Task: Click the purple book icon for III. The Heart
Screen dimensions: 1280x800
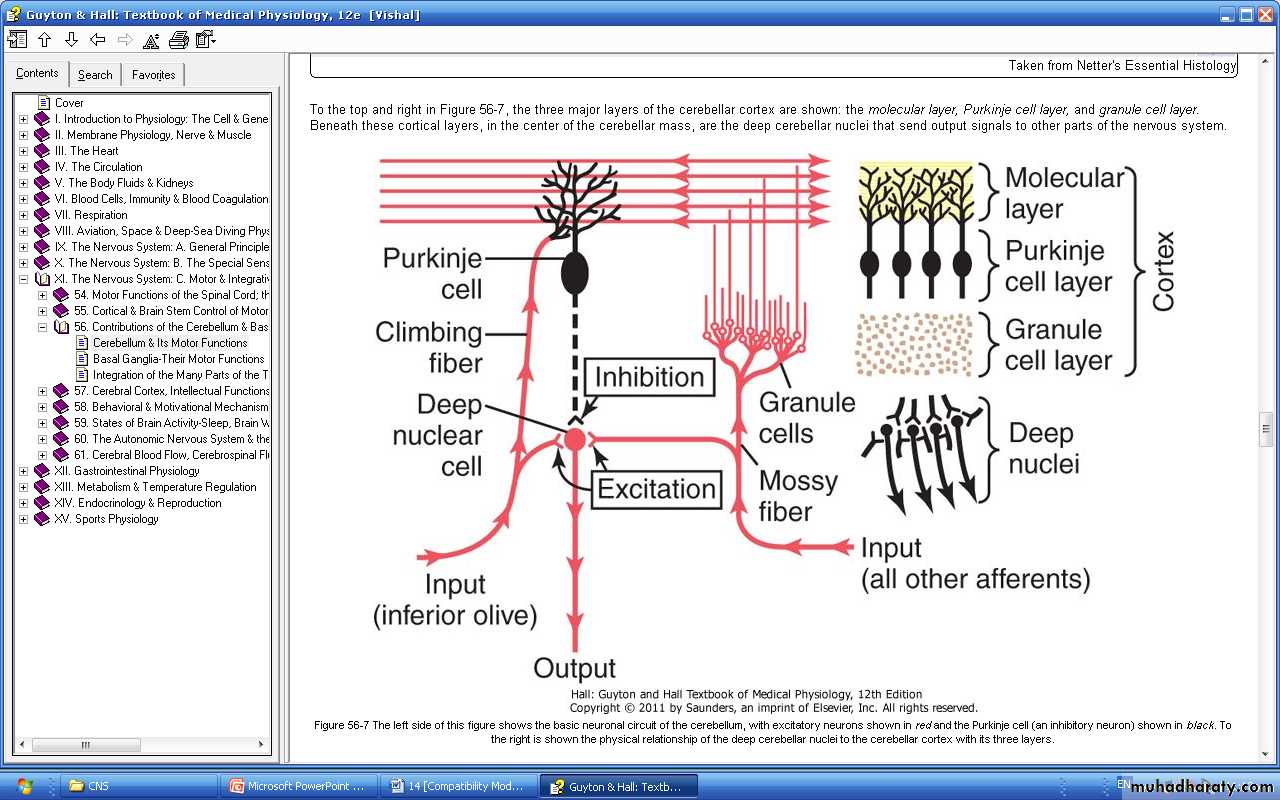Action: [42, 151]
